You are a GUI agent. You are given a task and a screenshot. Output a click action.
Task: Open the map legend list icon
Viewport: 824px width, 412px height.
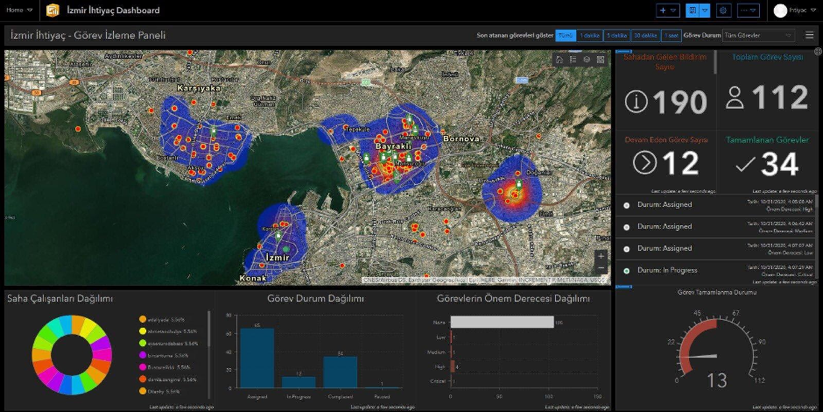(573, 59)
